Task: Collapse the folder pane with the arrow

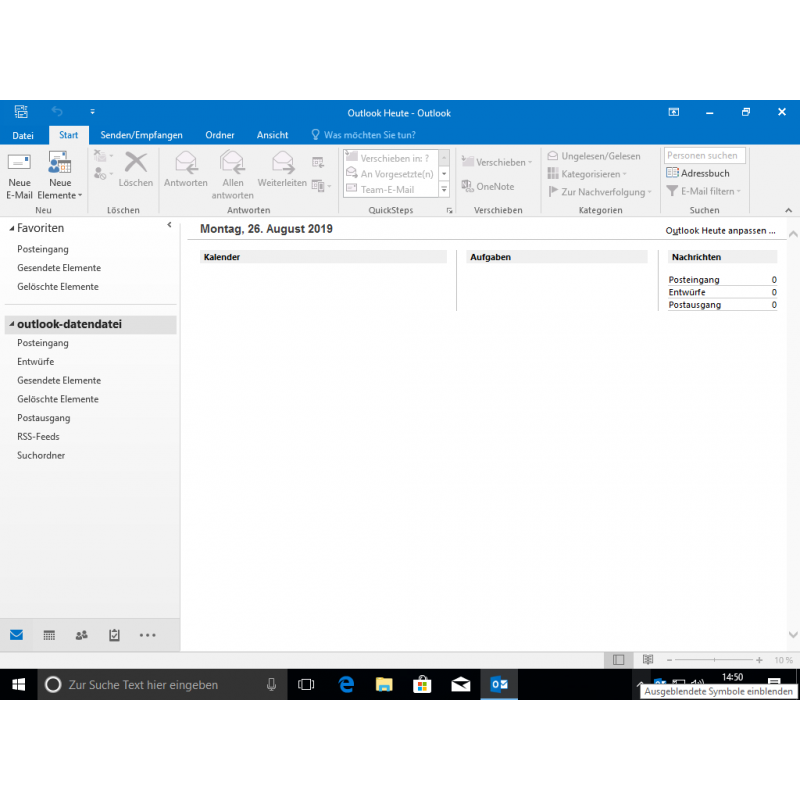Action: click(169, 226)
